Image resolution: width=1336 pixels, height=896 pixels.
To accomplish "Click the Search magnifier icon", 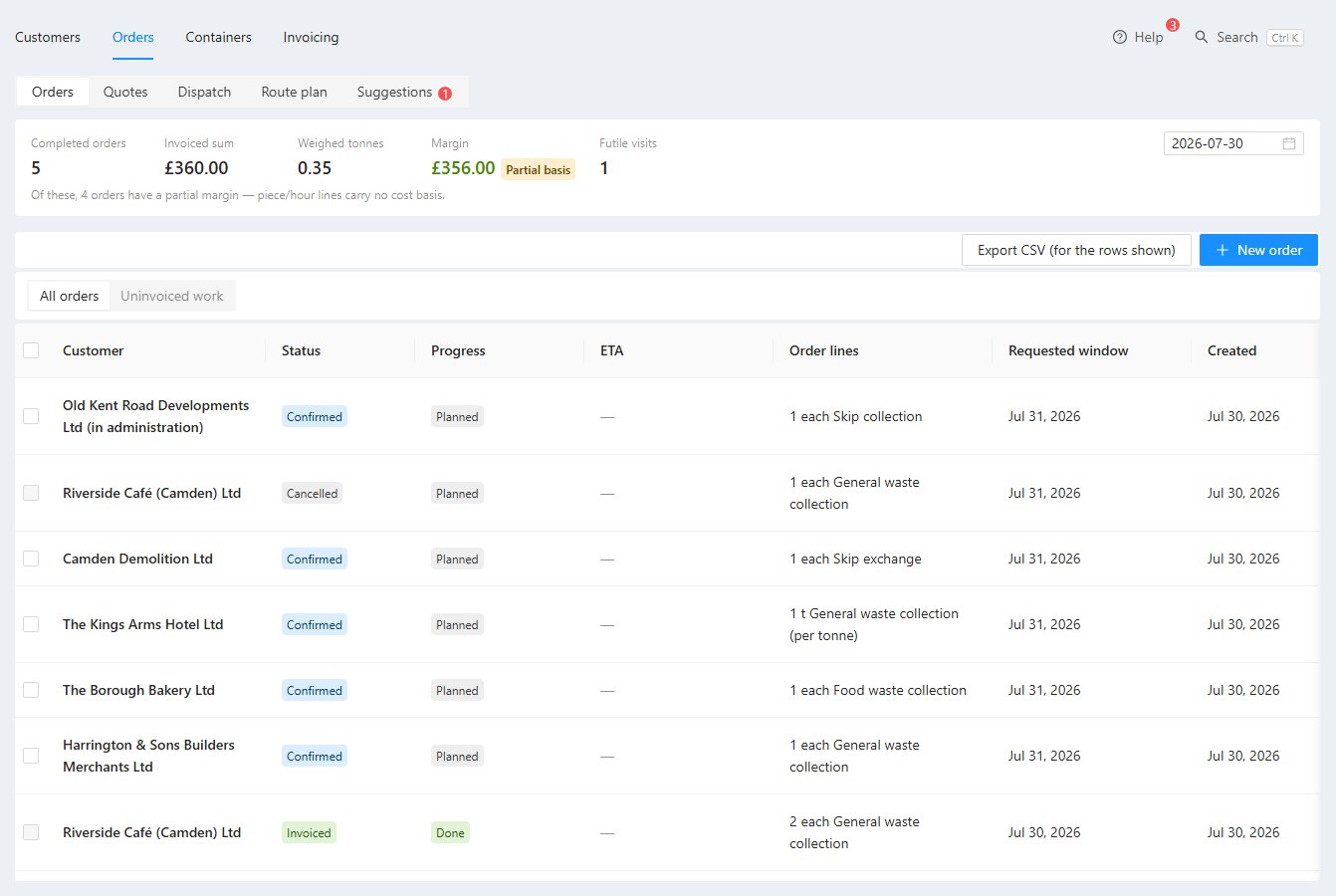I will click(1202, 37).
